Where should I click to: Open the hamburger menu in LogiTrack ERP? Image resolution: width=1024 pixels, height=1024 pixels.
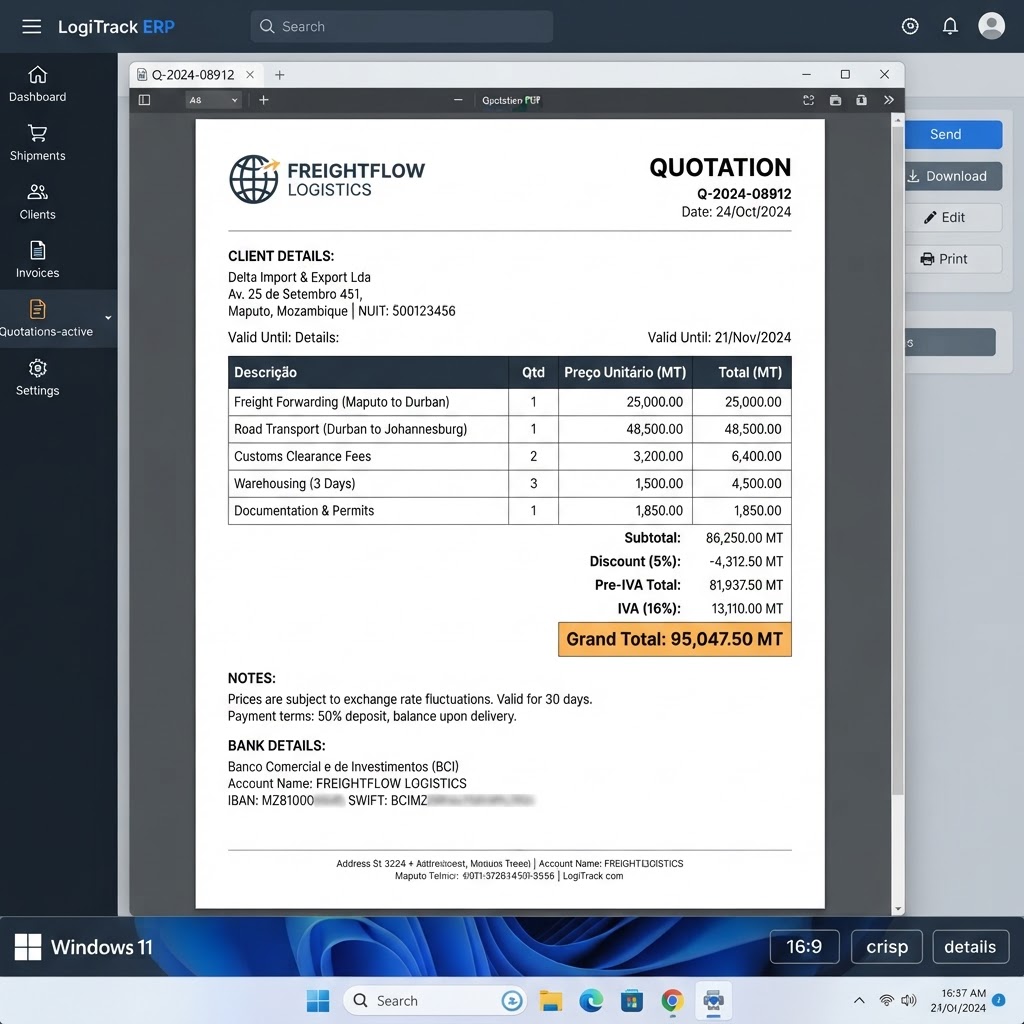(31, 27)
